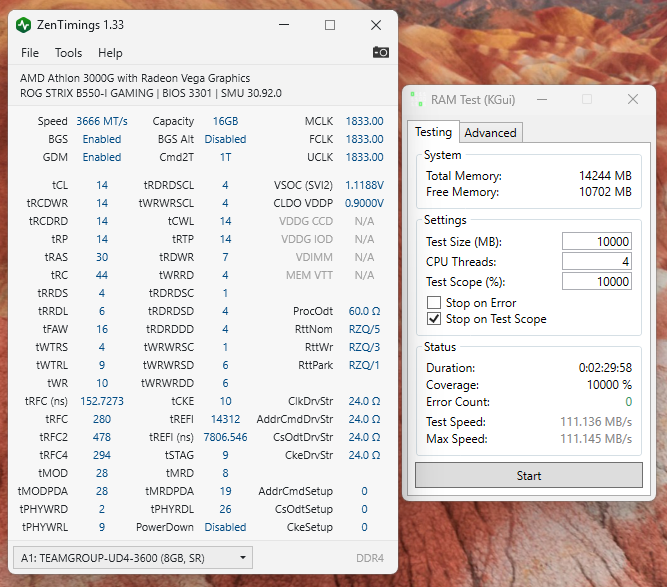The width and height of the screenshot is (667, 587).
Task: Click the tREFI (ns) value 7806.546
Action: 225,437
